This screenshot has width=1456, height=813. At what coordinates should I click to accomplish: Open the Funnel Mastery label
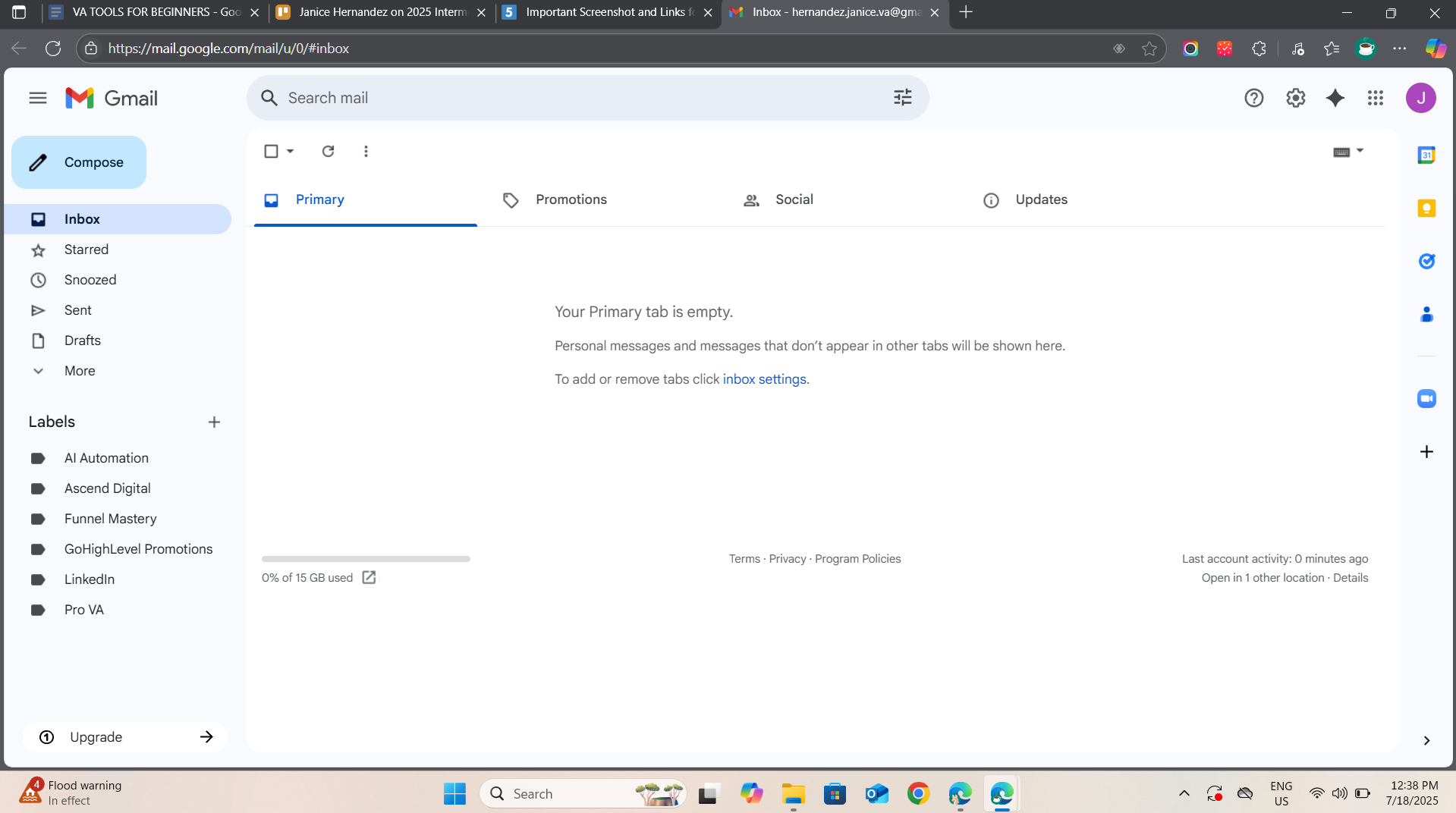pos(118,519)
